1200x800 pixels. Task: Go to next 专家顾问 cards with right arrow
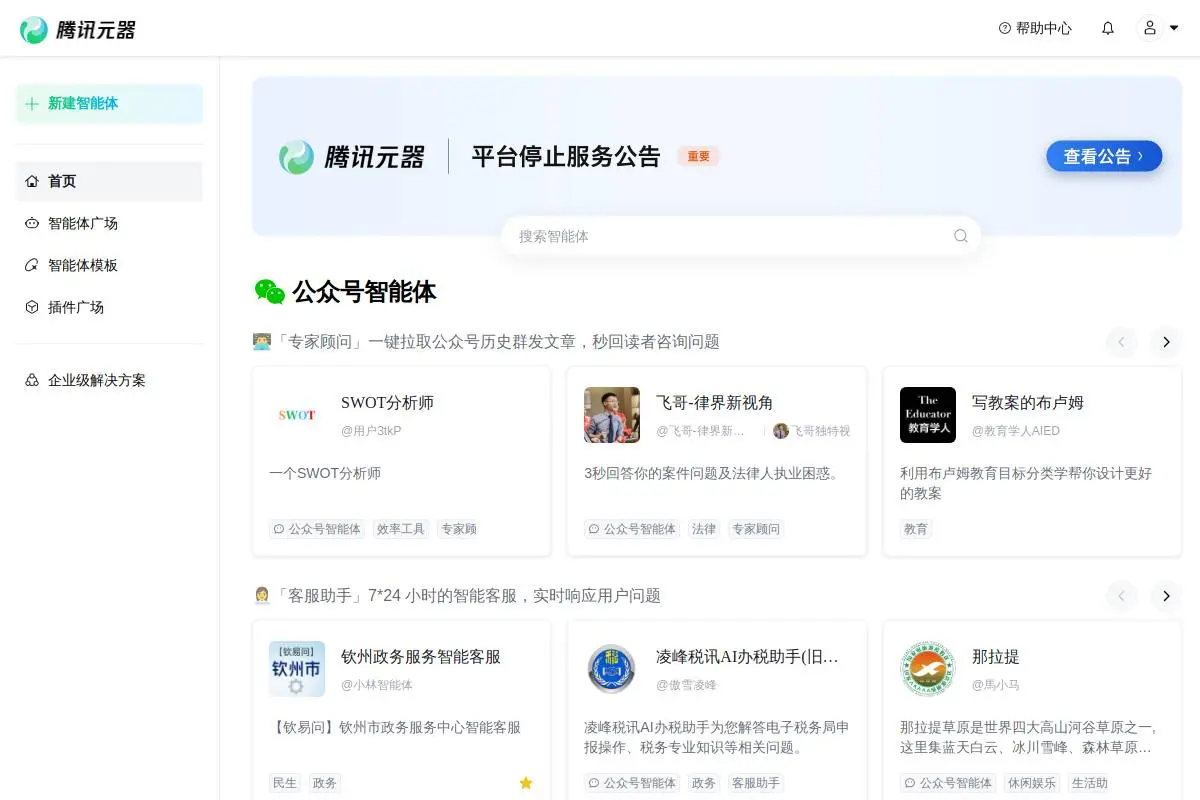pyautogui.click(x=1165, y=342)
